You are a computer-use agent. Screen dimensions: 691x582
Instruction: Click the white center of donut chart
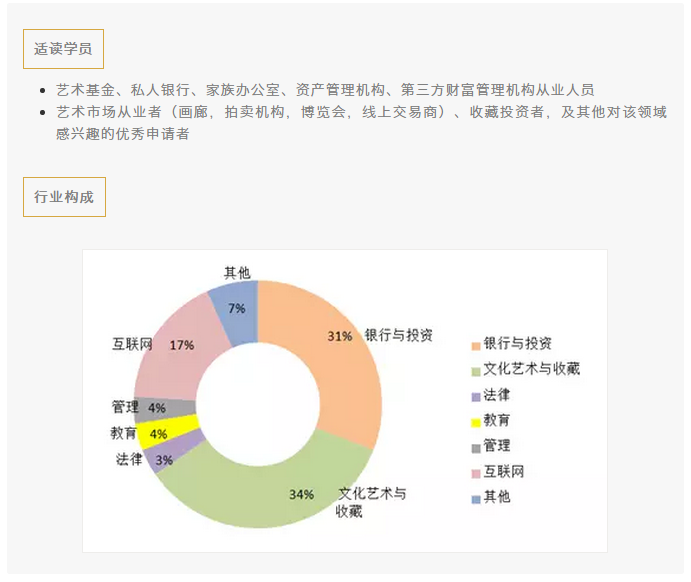coord(258,404)
